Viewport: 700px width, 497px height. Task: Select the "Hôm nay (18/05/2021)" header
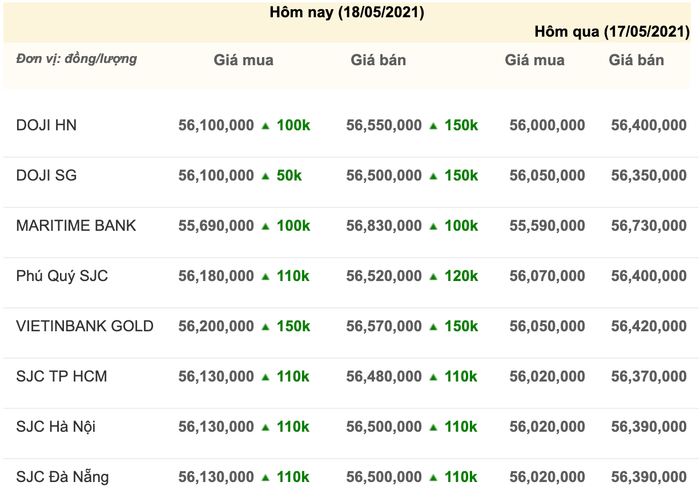346,12
